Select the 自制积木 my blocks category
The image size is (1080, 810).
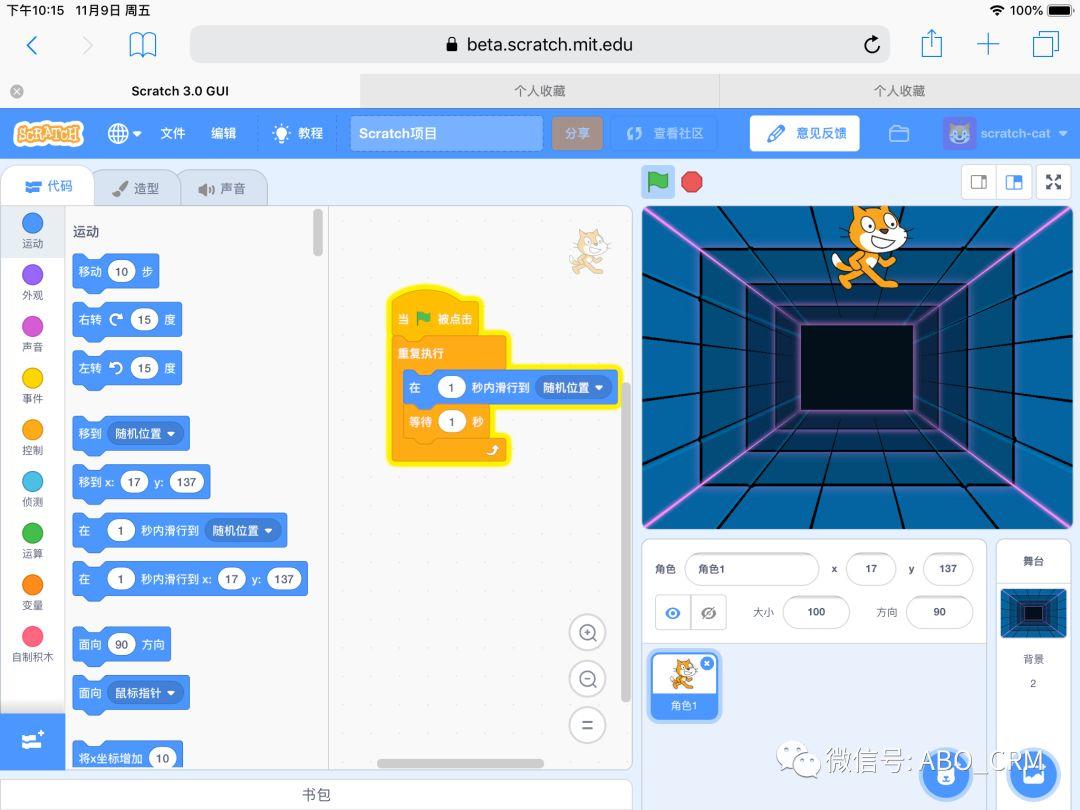click(32, 644)
